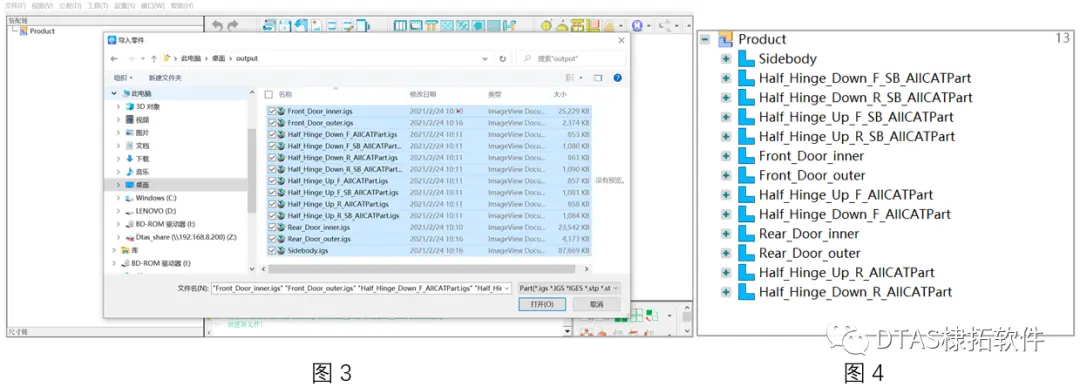Viewport: 1080px width, 387px height.
Task: Click the Undo arrow in the main toolbar
Action: (x=217, y=25)
